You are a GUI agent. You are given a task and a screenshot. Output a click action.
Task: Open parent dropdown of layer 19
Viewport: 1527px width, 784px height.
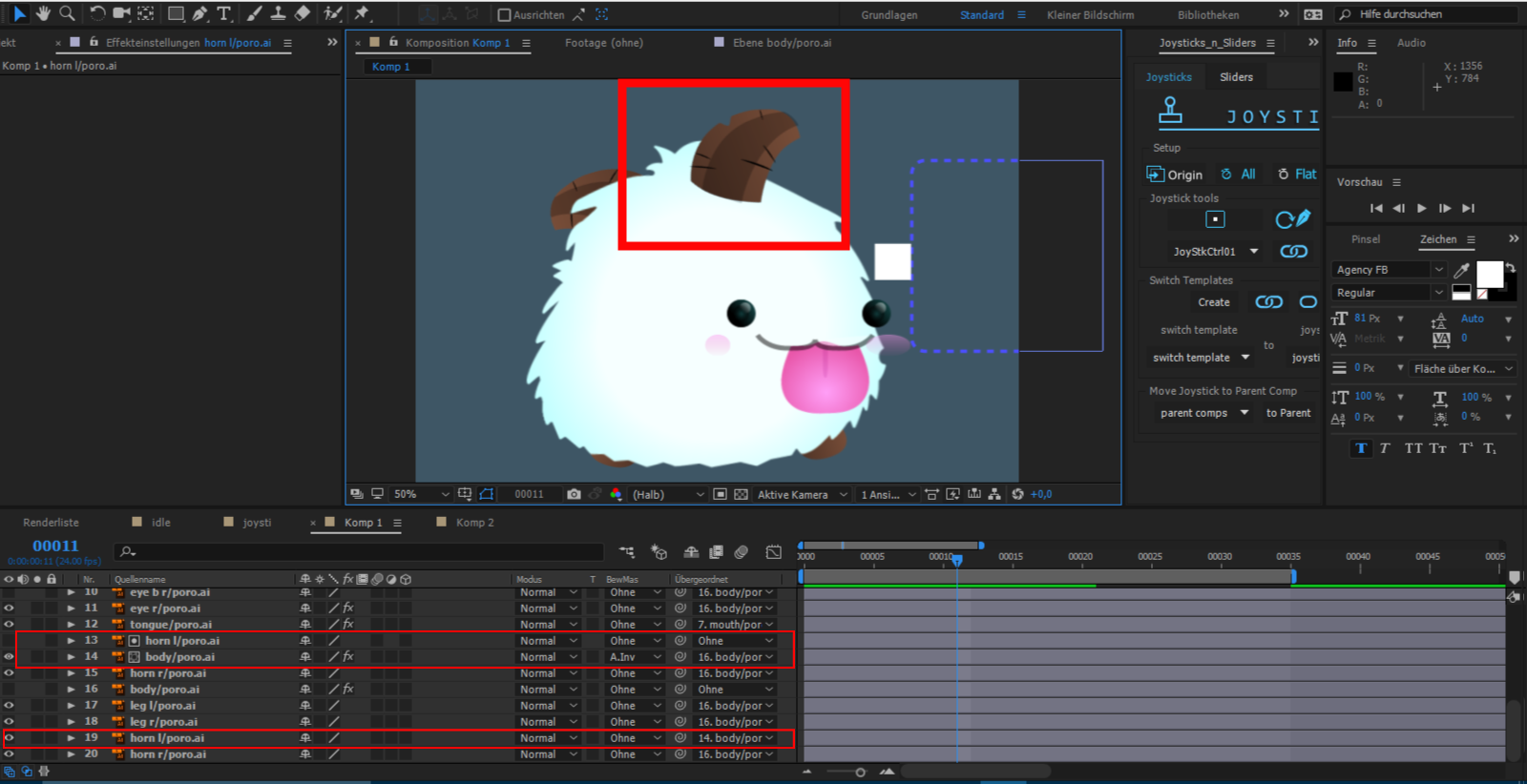tap(734, 738)
